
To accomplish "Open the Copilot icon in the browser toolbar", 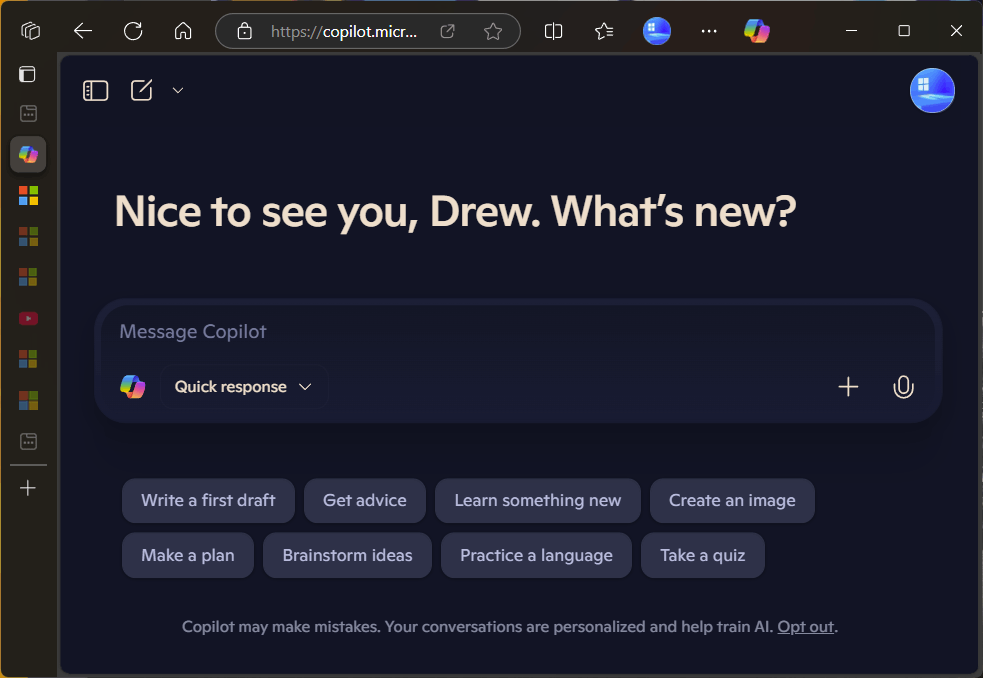I will 757,31.
